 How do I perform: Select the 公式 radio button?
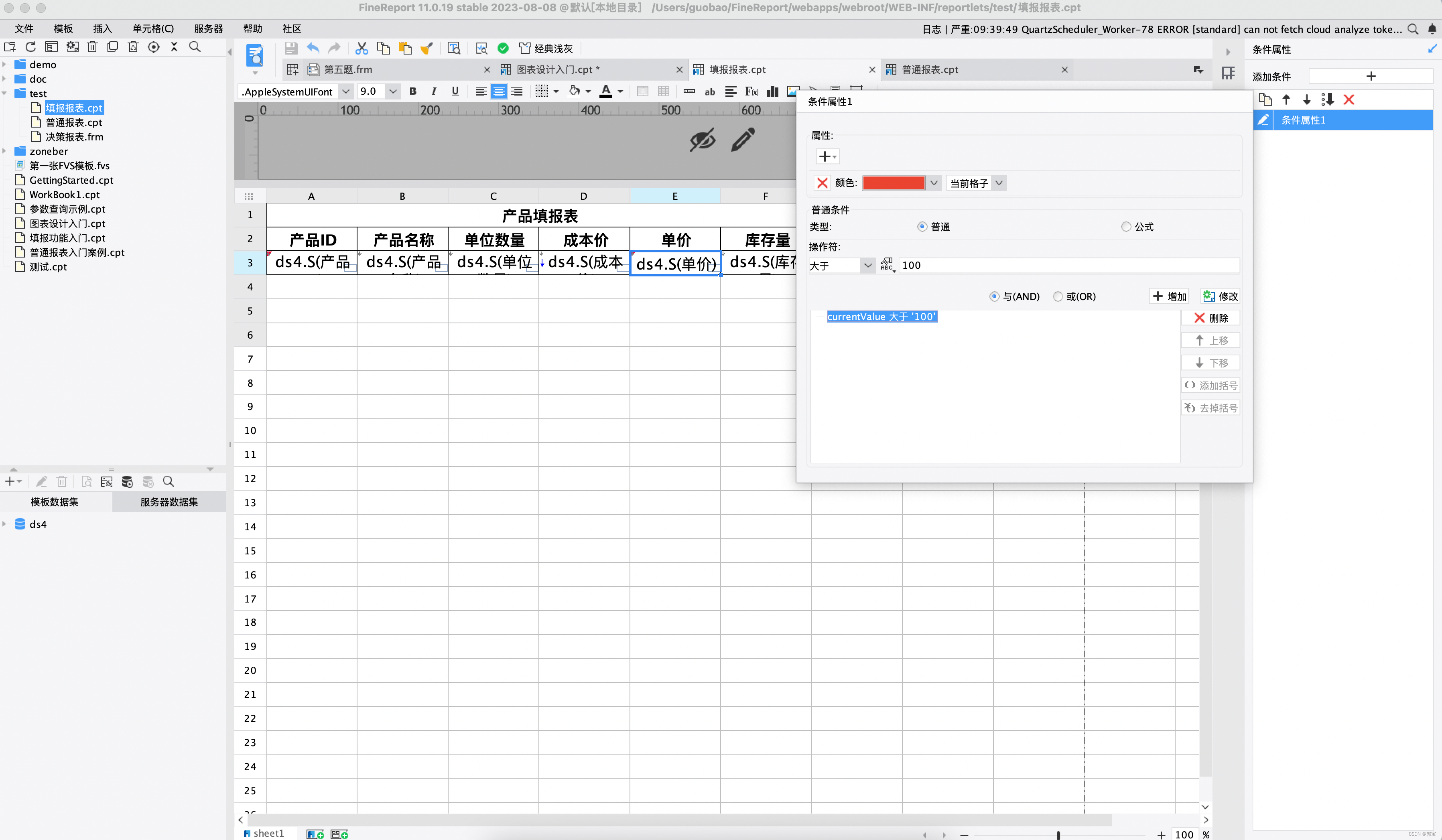pyautogui.click(x=1125, y=227)
